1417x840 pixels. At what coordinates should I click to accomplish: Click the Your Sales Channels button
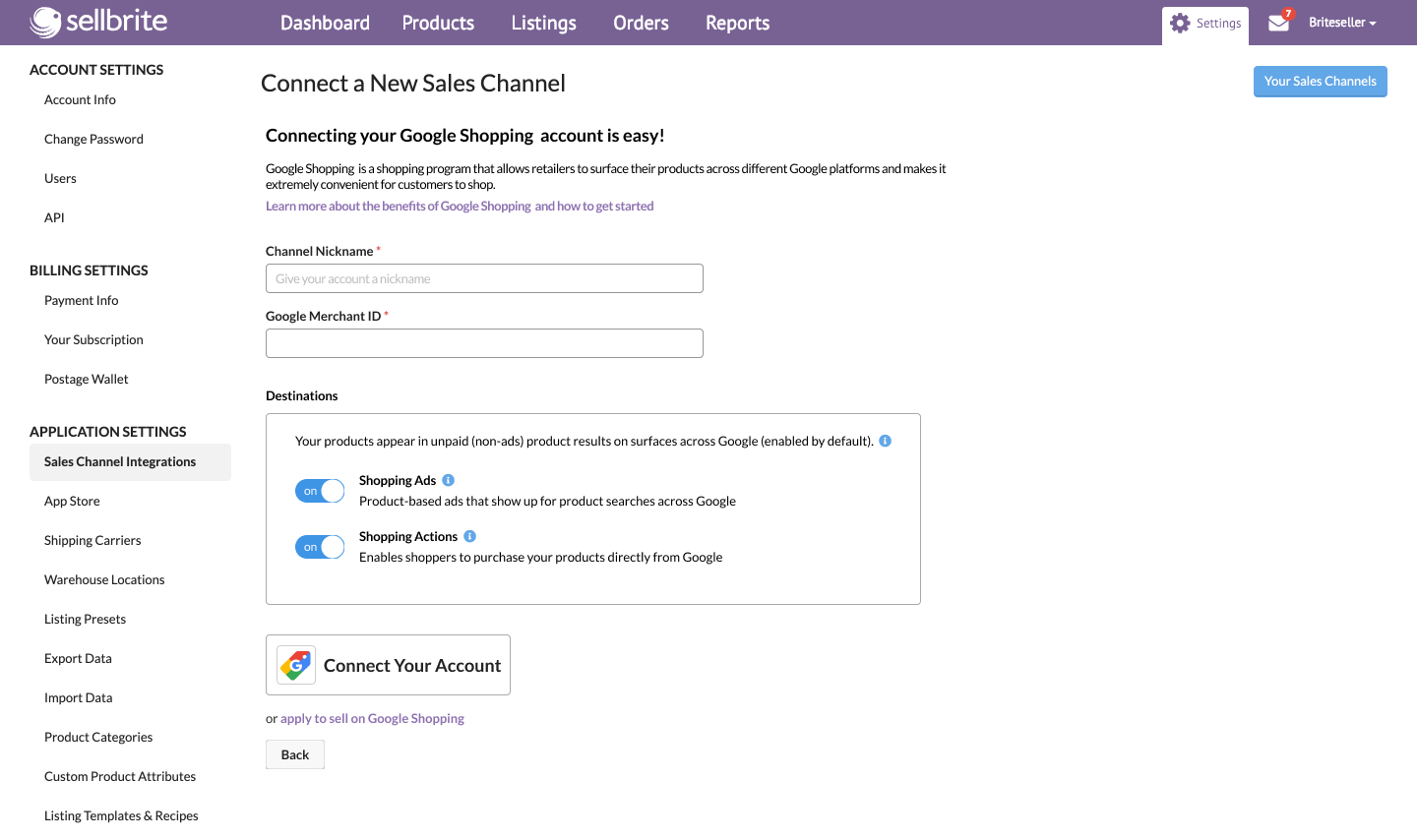[x=1320, y=82]
